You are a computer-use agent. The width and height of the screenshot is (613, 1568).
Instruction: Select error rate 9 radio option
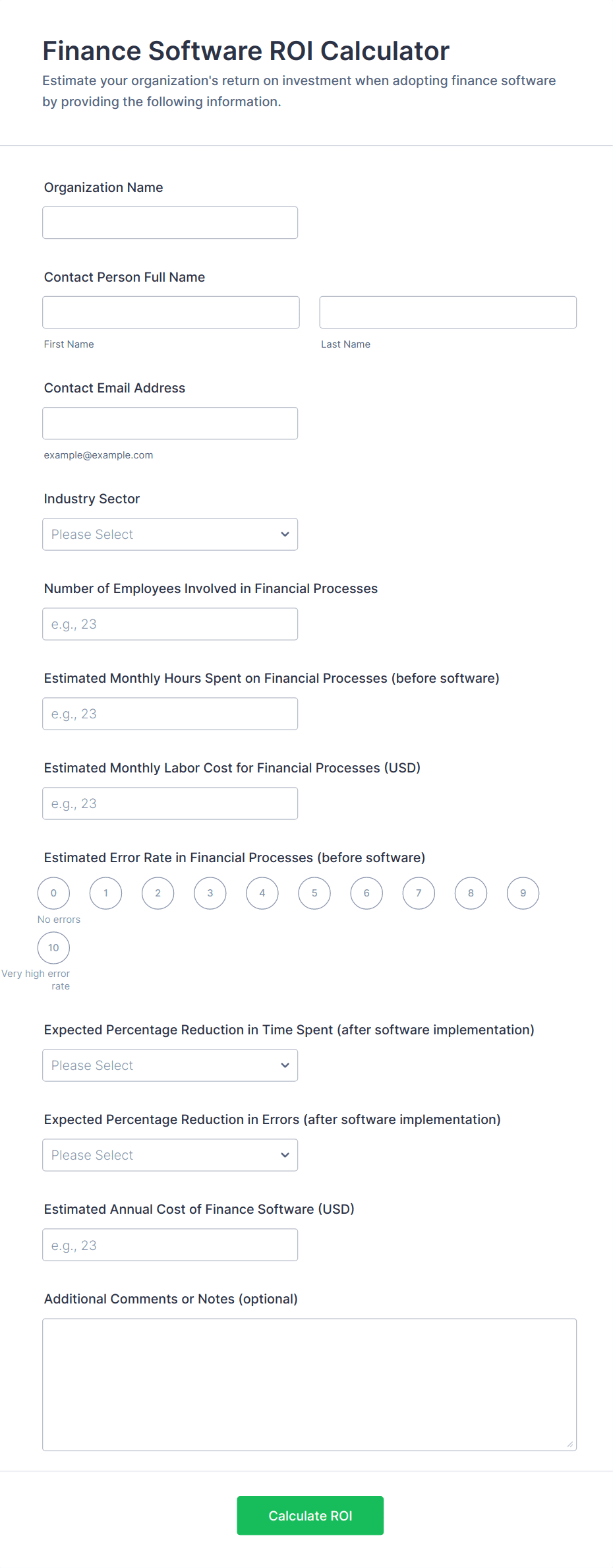[x=523, y=893]
